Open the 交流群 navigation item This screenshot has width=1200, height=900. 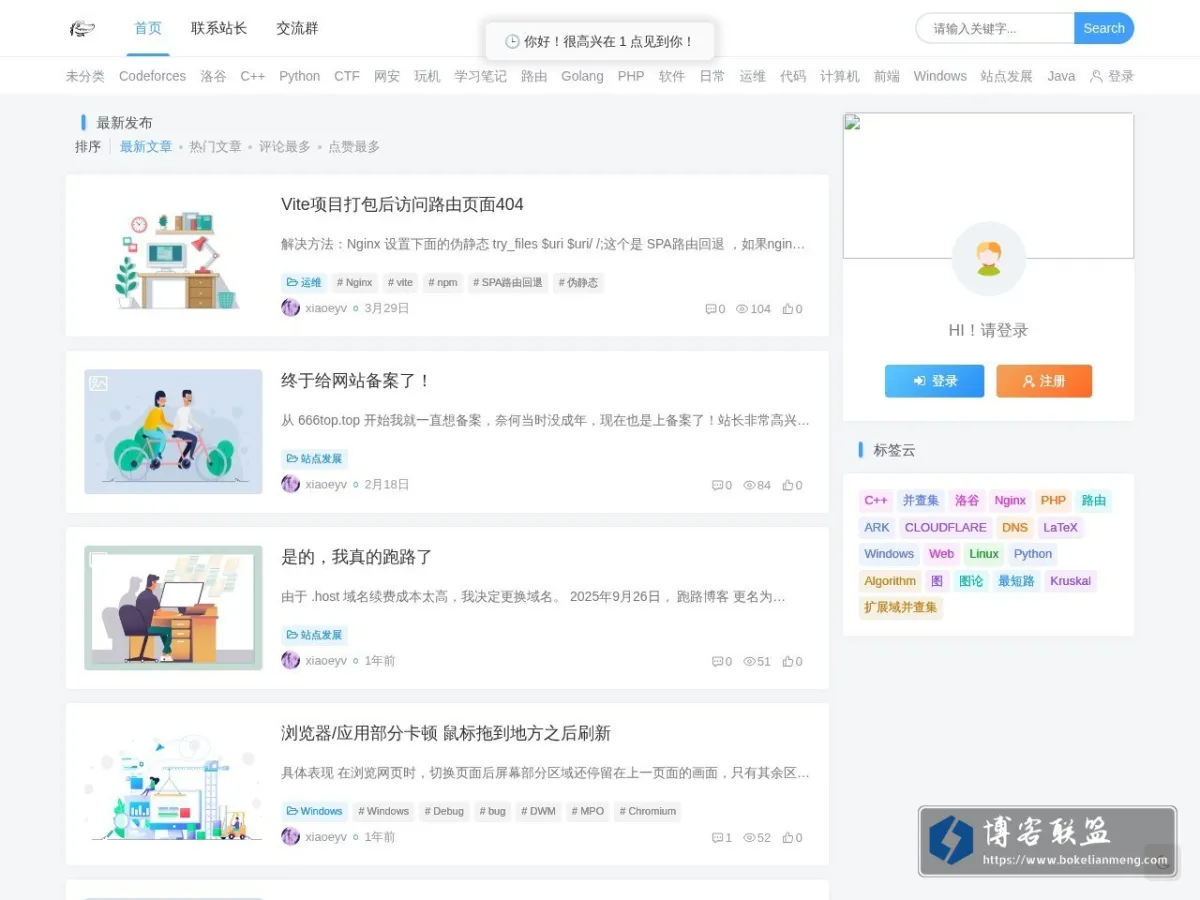pos(297,28)
